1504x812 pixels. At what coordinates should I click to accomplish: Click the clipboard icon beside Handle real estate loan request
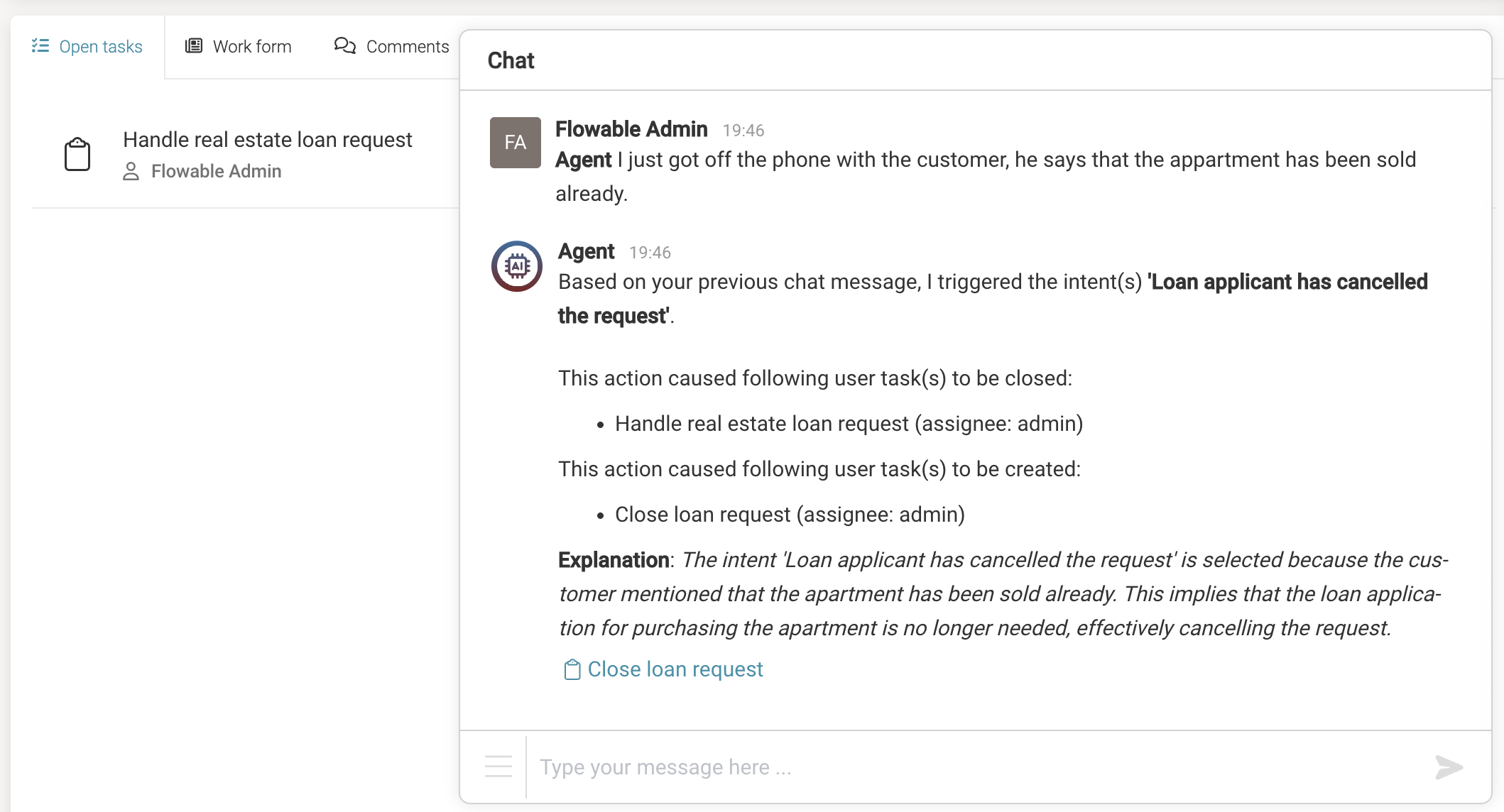coord(78,153)
